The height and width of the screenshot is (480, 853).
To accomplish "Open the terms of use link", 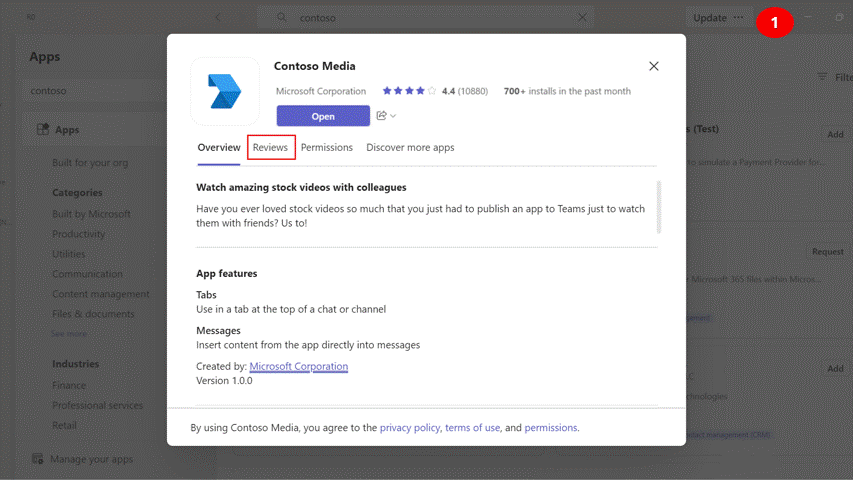I will [x=472, y=428].
